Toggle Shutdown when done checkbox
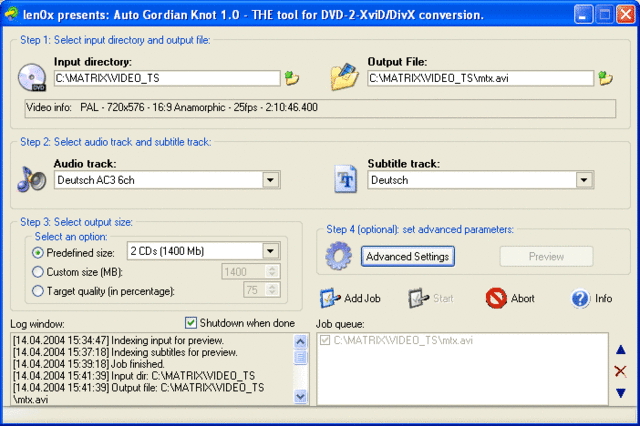The width and height of the screenshot is (640, 426). 191,323
